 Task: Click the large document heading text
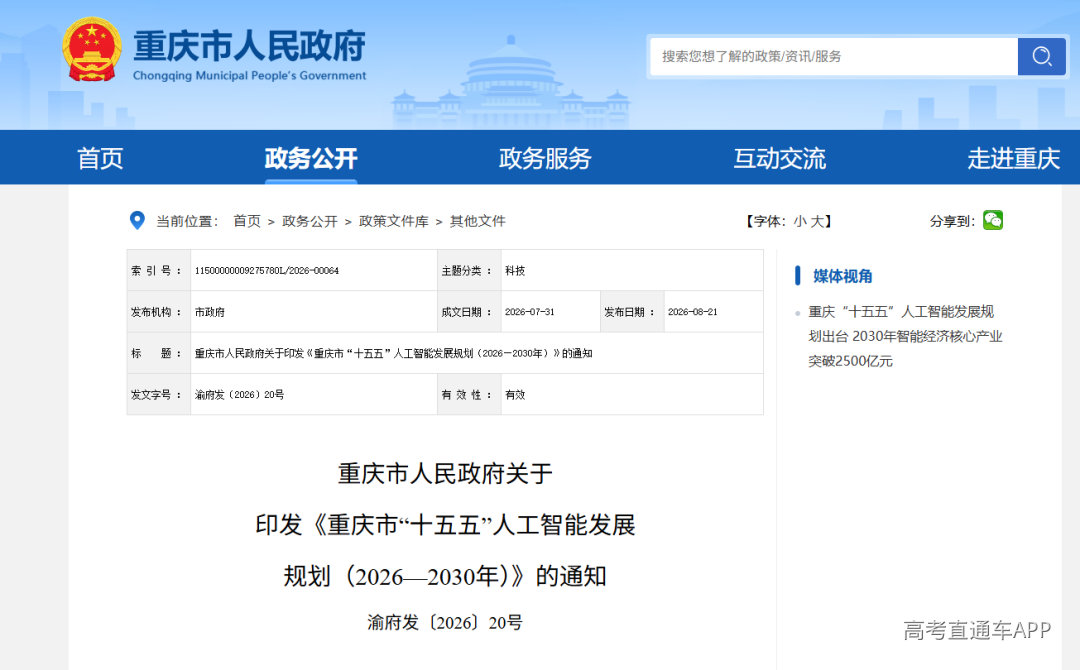tap(445, 525)
